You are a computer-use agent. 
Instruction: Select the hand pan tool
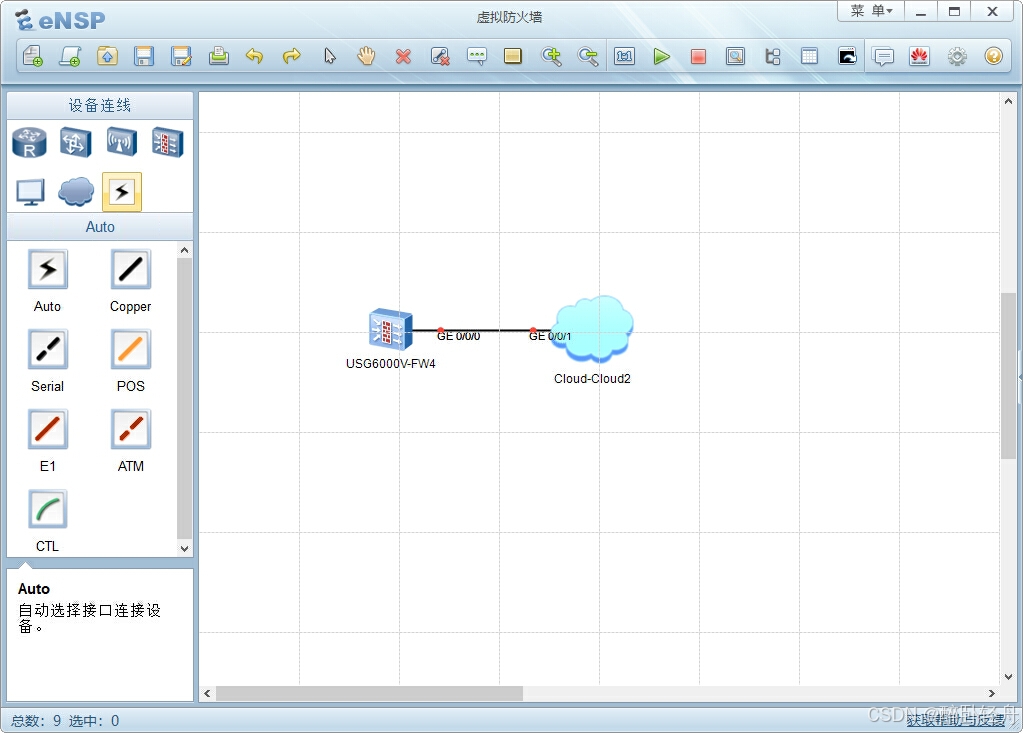click(366, 56)
